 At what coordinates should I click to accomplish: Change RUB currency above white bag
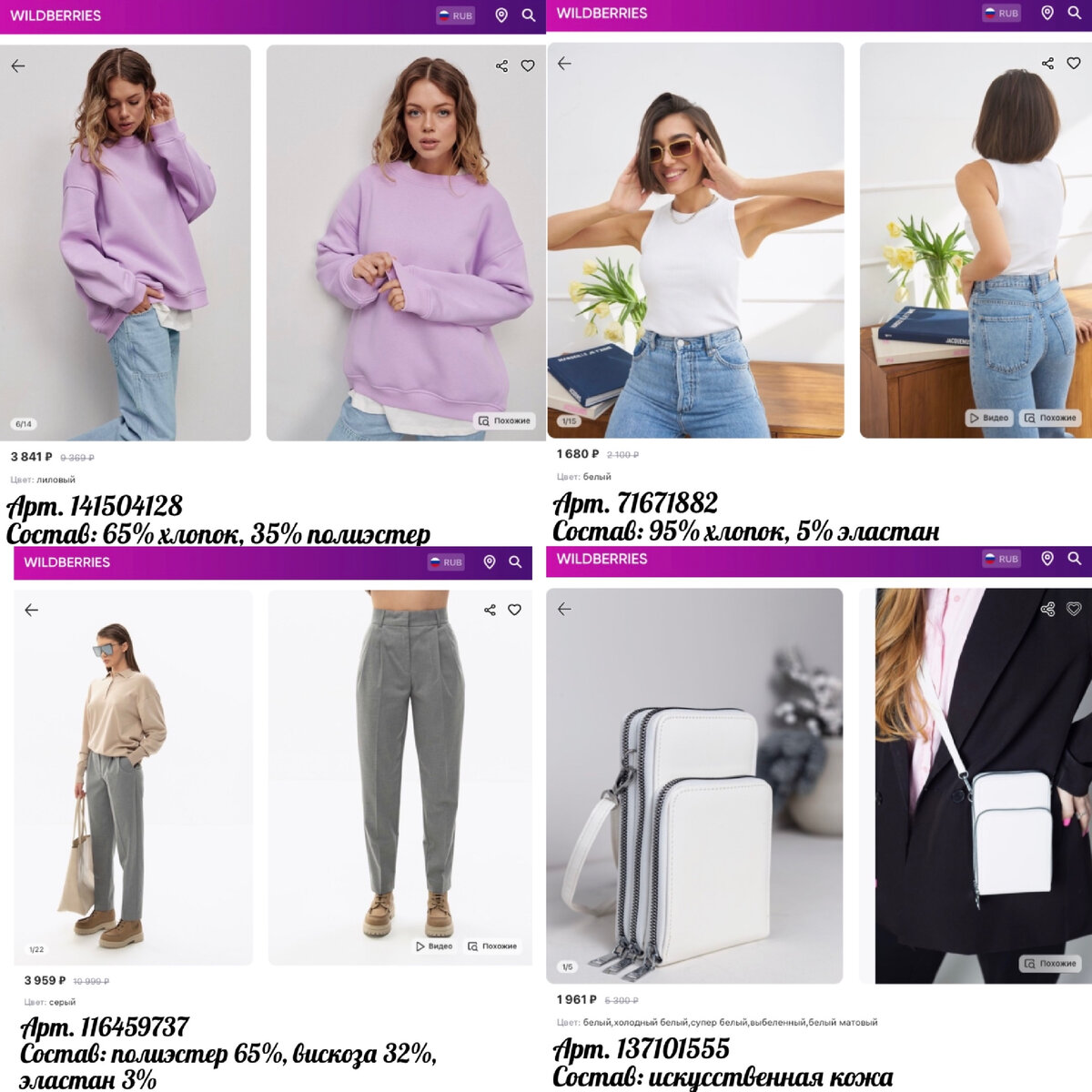click(x=1001, y=559)
